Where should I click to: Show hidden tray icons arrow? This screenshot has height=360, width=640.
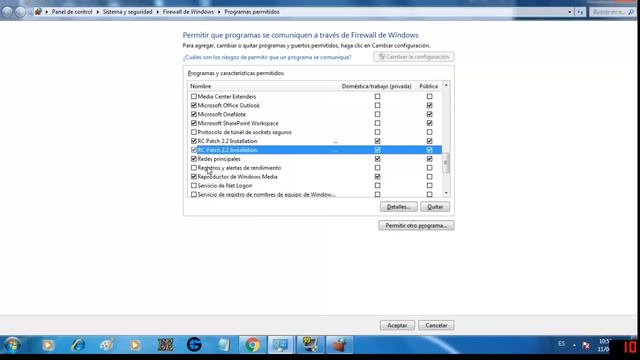[x=574, y=345]
